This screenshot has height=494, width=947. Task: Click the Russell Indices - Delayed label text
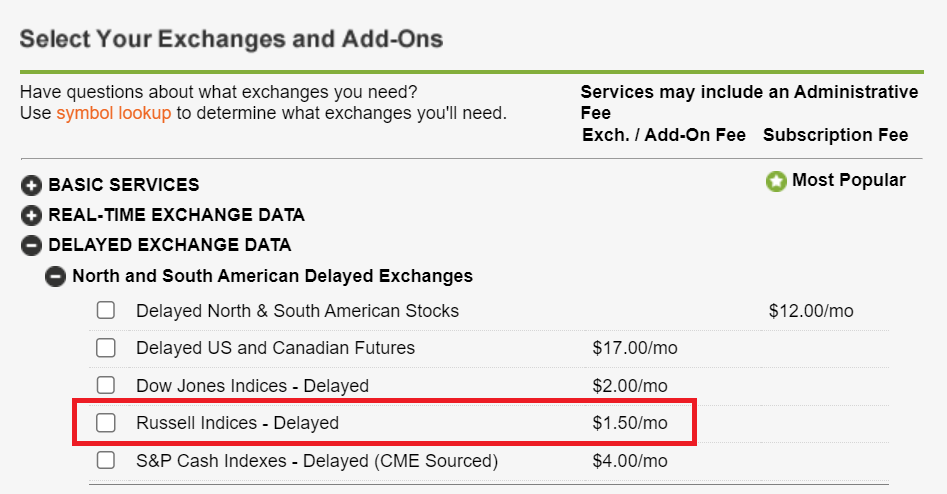pyautogui.click(x=237, y=423)
